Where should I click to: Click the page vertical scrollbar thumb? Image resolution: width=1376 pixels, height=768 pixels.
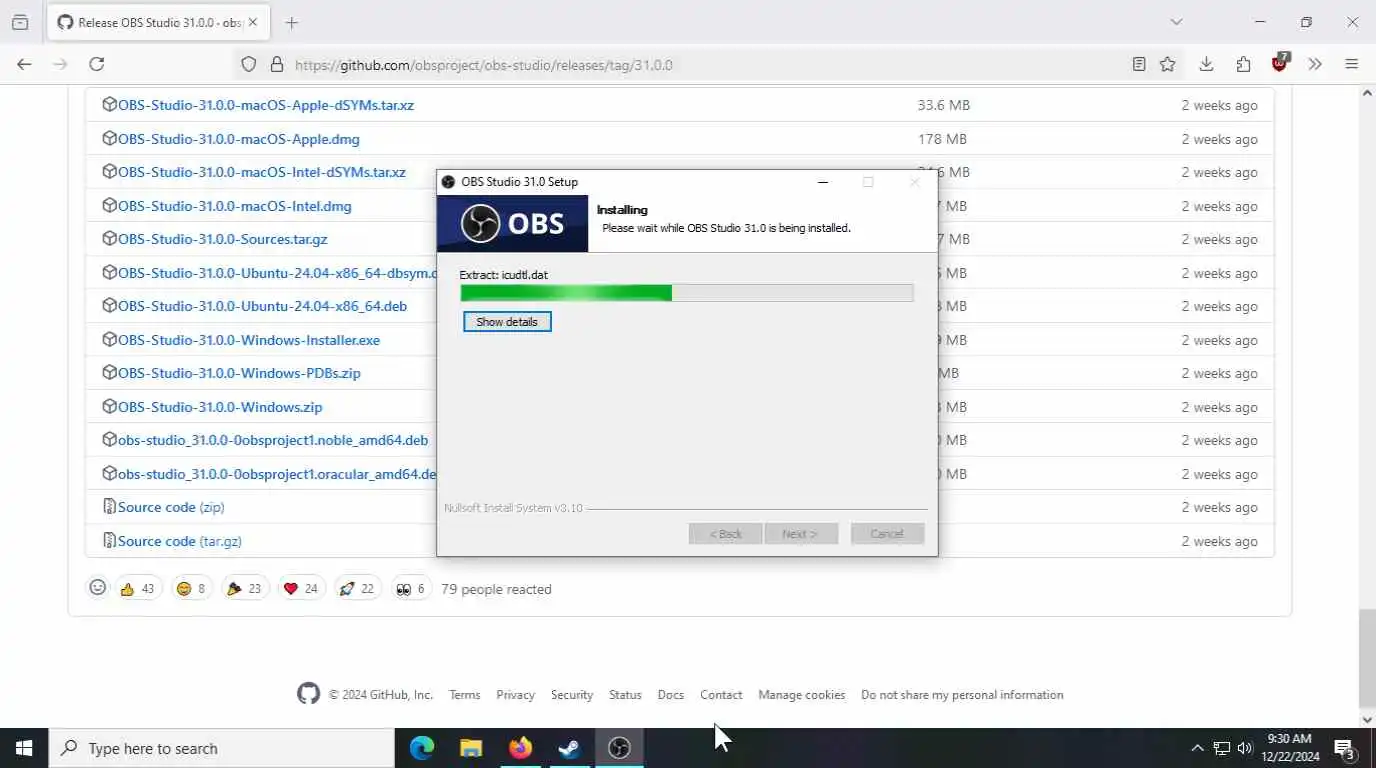click(x=1367, y=657)
